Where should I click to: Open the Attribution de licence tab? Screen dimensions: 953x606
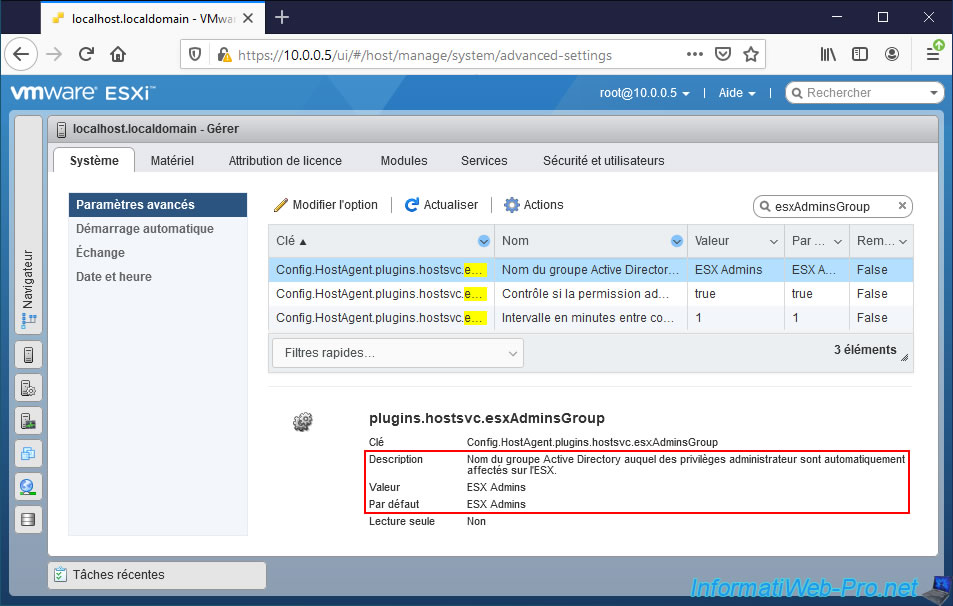285,160
